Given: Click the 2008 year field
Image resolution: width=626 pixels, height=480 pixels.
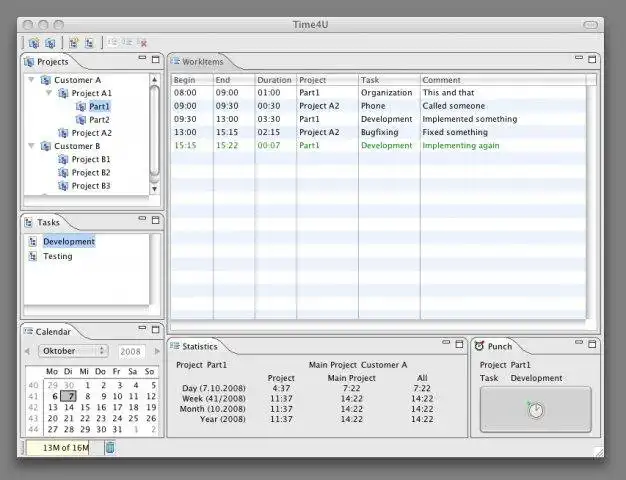Looking at the screenshot, I should 131,351.
